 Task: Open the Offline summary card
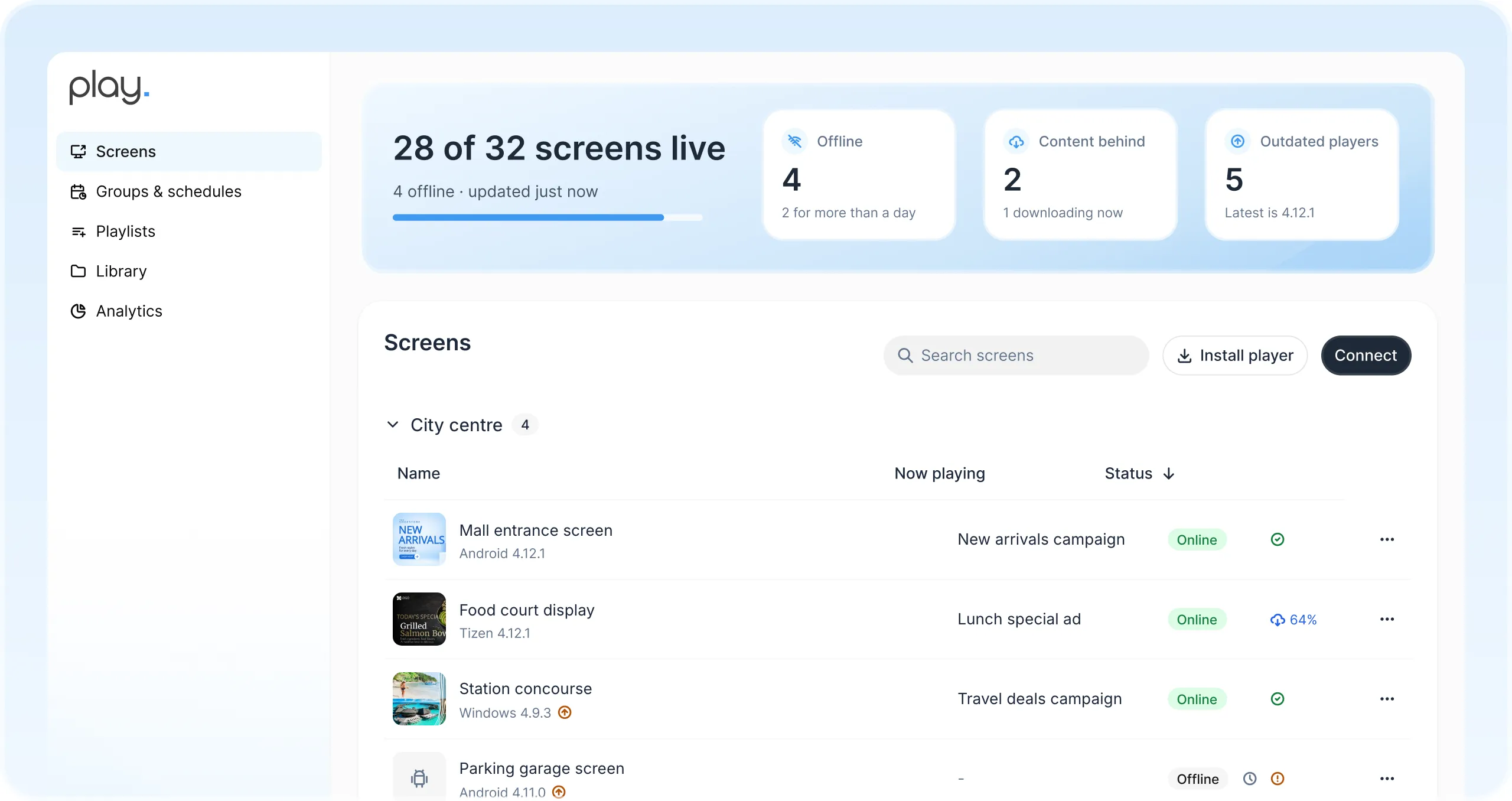coord(859,175)
